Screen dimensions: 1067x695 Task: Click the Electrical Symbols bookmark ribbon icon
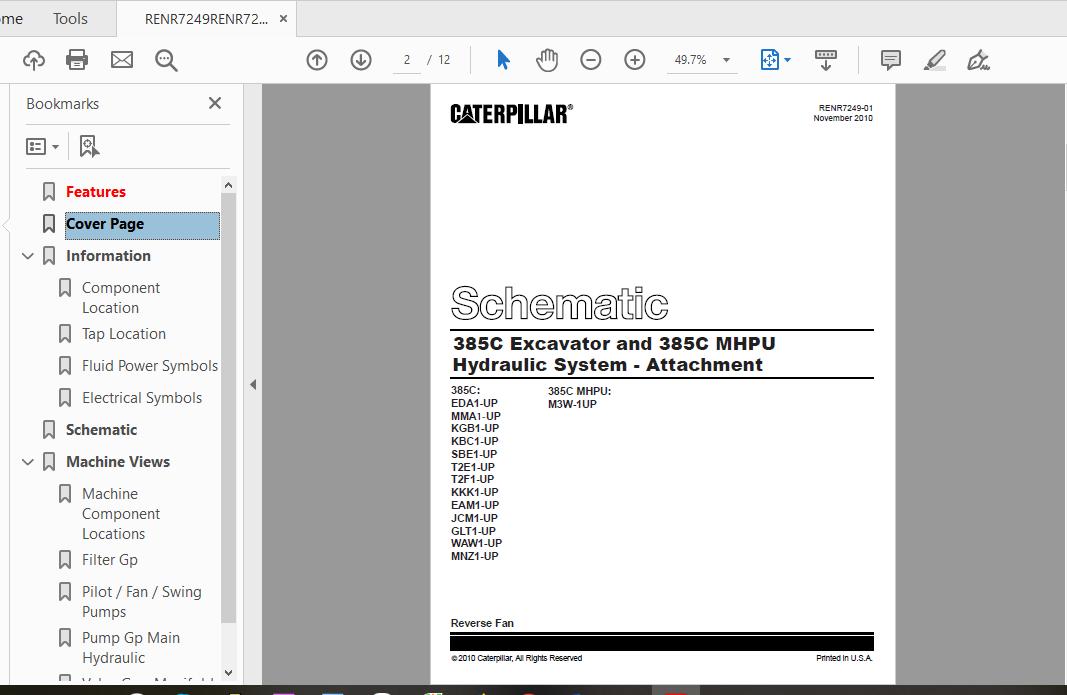(x=65, y=398)
